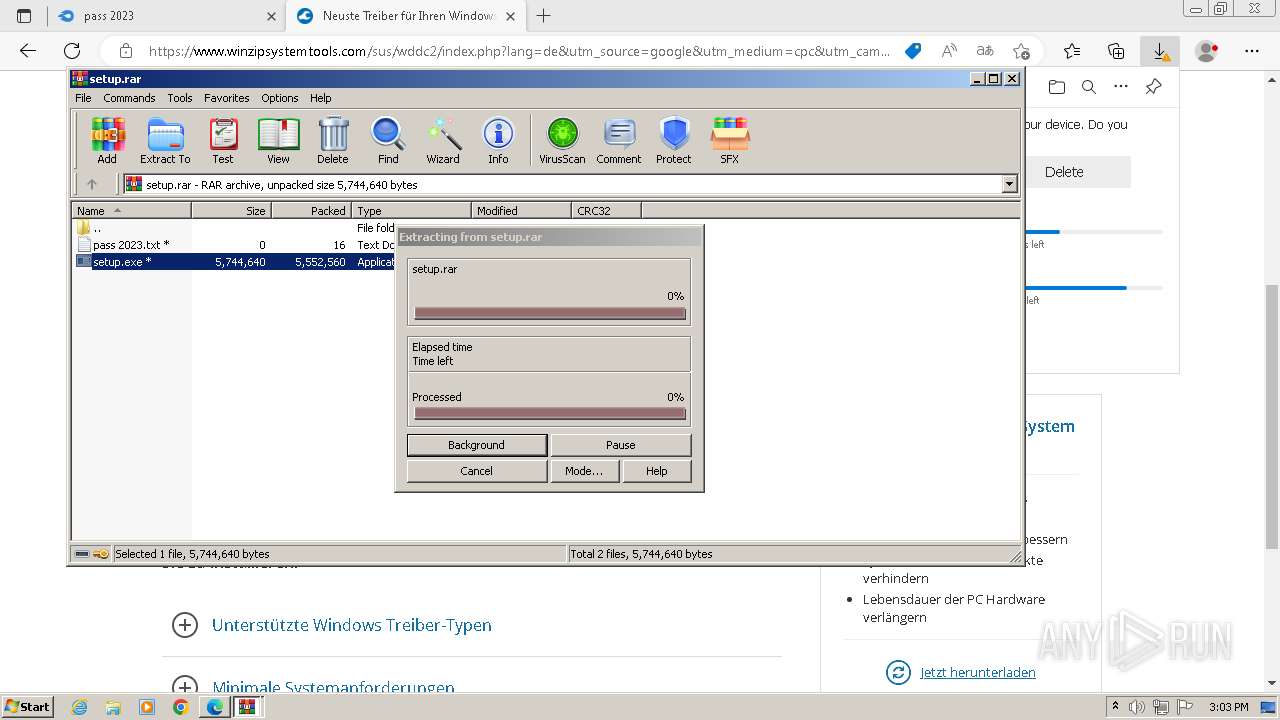Image resolution: width=1280 pixels, height=720 pixels.
Task: Open the File menu
Action: pyautogui.click(x=83, y=98)
